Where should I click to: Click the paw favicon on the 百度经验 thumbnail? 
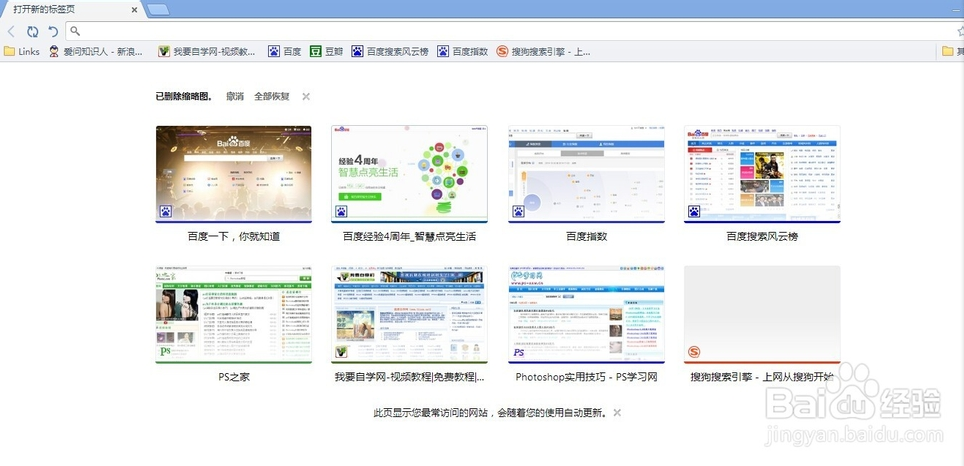coord(341,211)
